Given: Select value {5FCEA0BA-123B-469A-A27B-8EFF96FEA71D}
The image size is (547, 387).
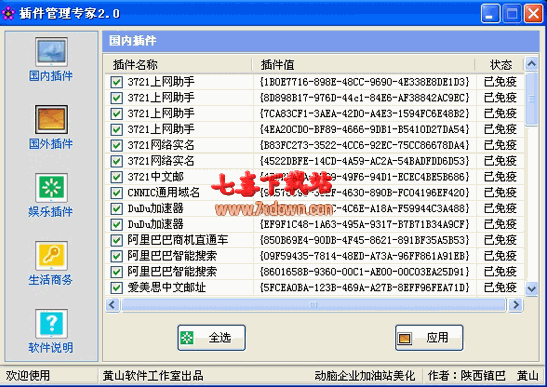Looking at the screenshot, I should tap(365, 288).
